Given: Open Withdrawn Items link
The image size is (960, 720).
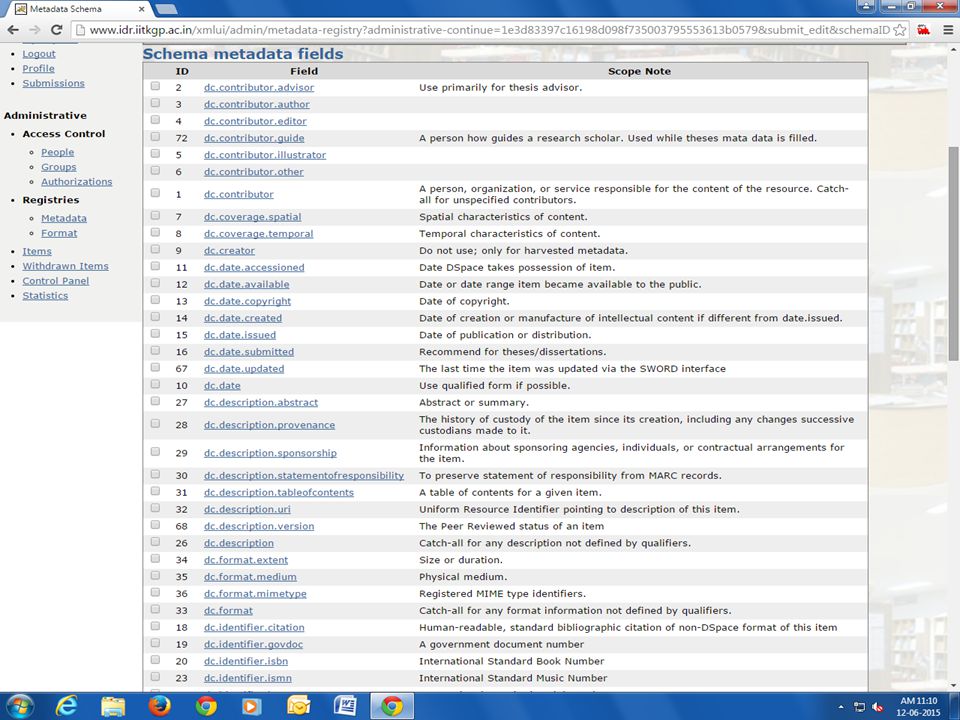Looking at the screenshot, I should tap(66, 266).
